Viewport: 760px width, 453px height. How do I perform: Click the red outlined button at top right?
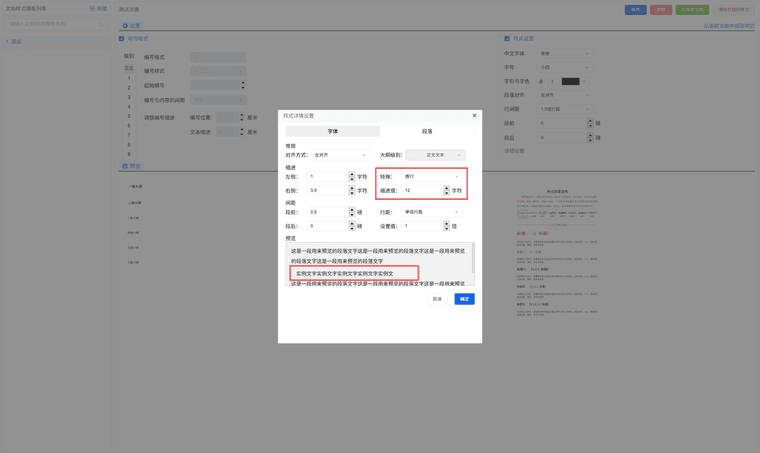[x=733, y=10]
